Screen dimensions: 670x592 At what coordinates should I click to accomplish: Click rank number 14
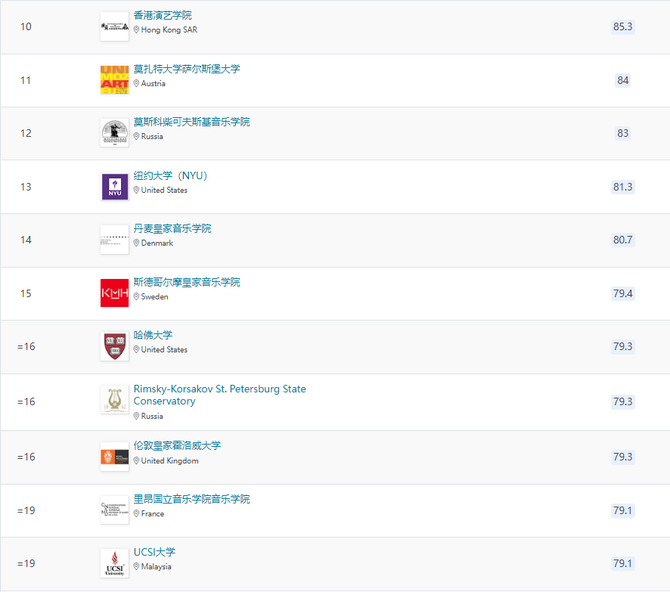point(26,240)
